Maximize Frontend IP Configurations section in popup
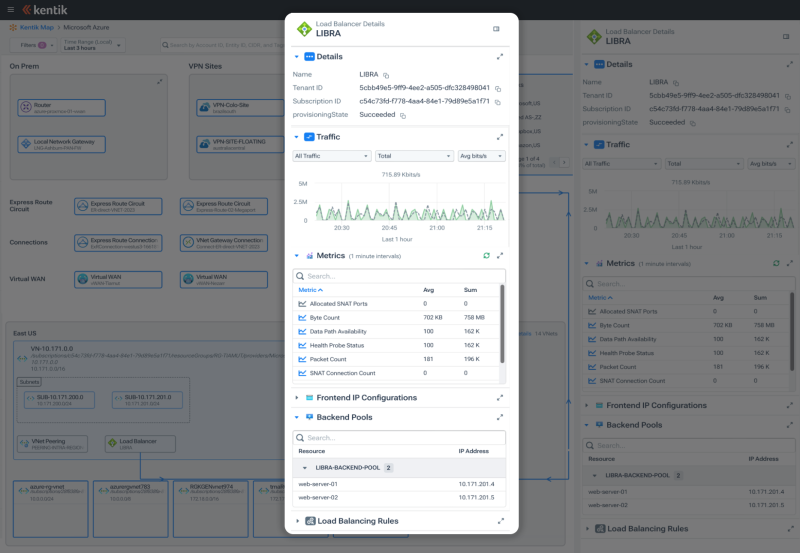Viewport: 800px width, 553px height. (500, 397)
